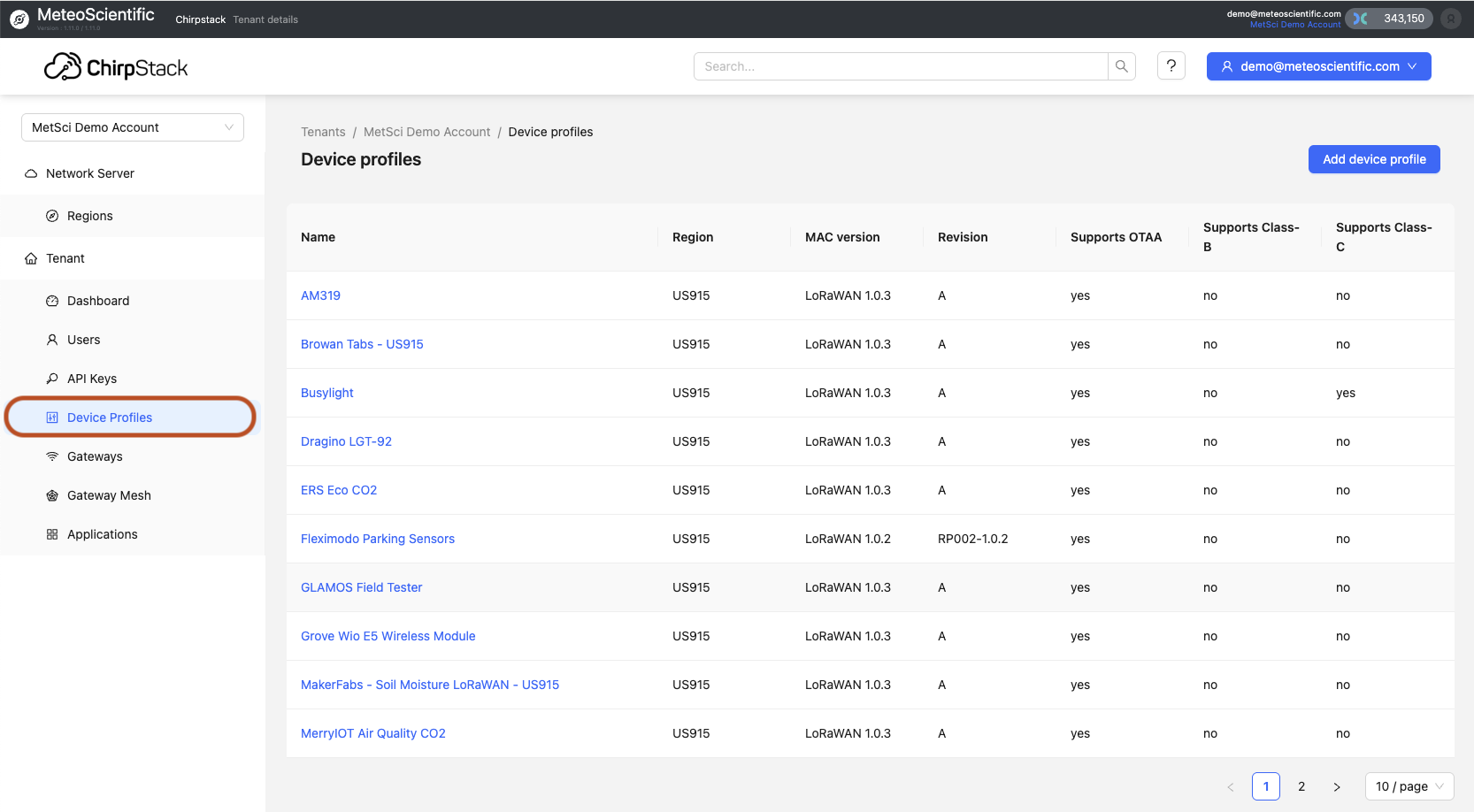Navigate to Tenants via the breadcrumb
Image resolution: width=1474 pixels, height=812 pixels.
[x=322, y=131]
